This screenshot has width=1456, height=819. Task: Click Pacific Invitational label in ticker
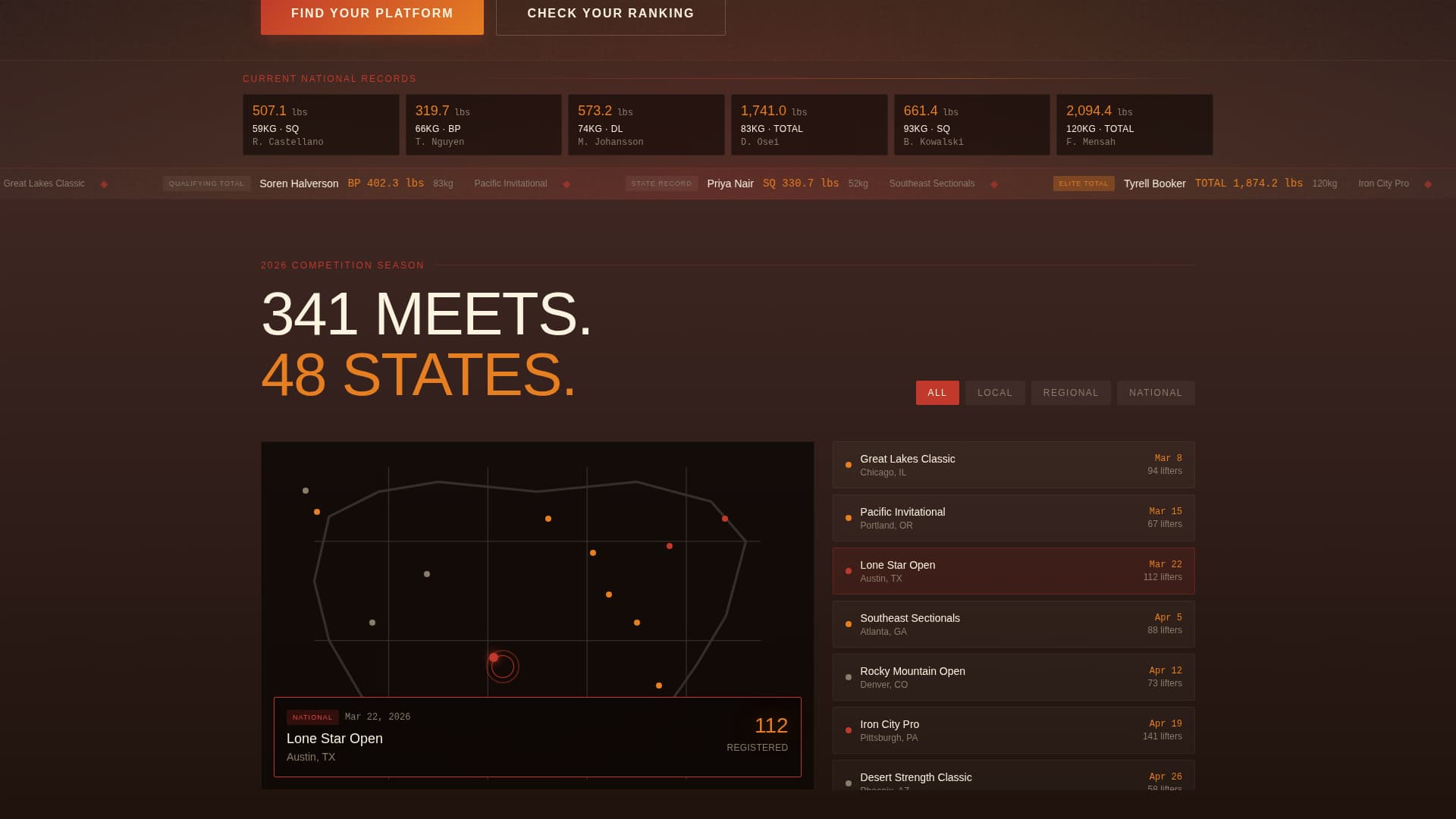[510, 184]
